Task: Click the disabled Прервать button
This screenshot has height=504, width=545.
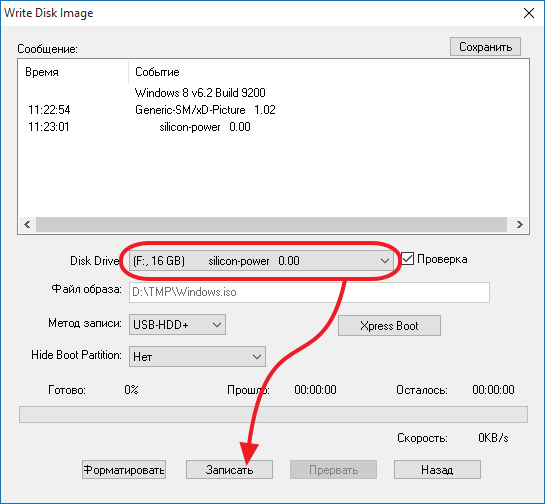Action: coord(333,470)
